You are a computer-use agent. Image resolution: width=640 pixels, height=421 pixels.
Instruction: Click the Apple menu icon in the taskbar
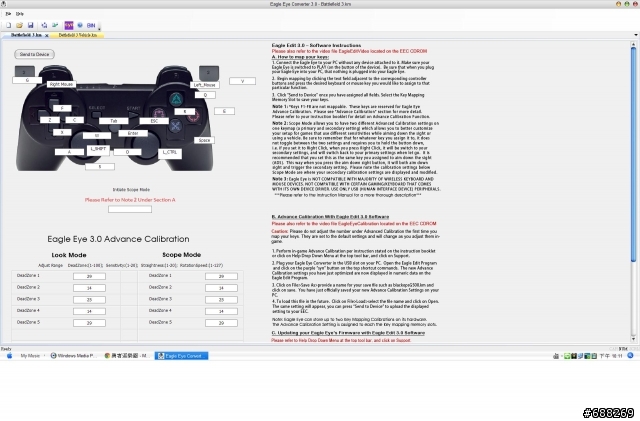click(x=9, y=356)
